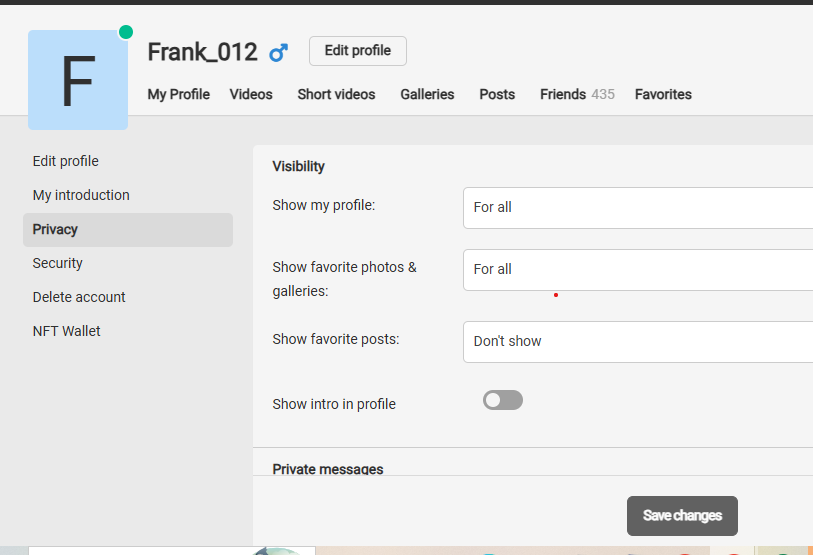Click the Save changes button

682,516
